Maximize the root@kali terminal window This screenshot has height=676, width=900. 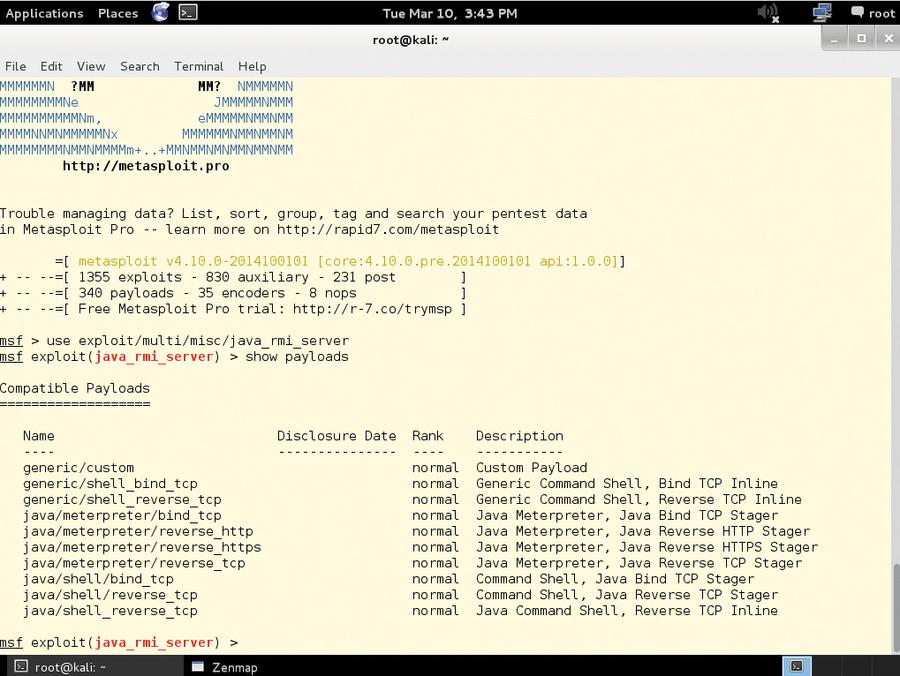[x=861, y=38]
